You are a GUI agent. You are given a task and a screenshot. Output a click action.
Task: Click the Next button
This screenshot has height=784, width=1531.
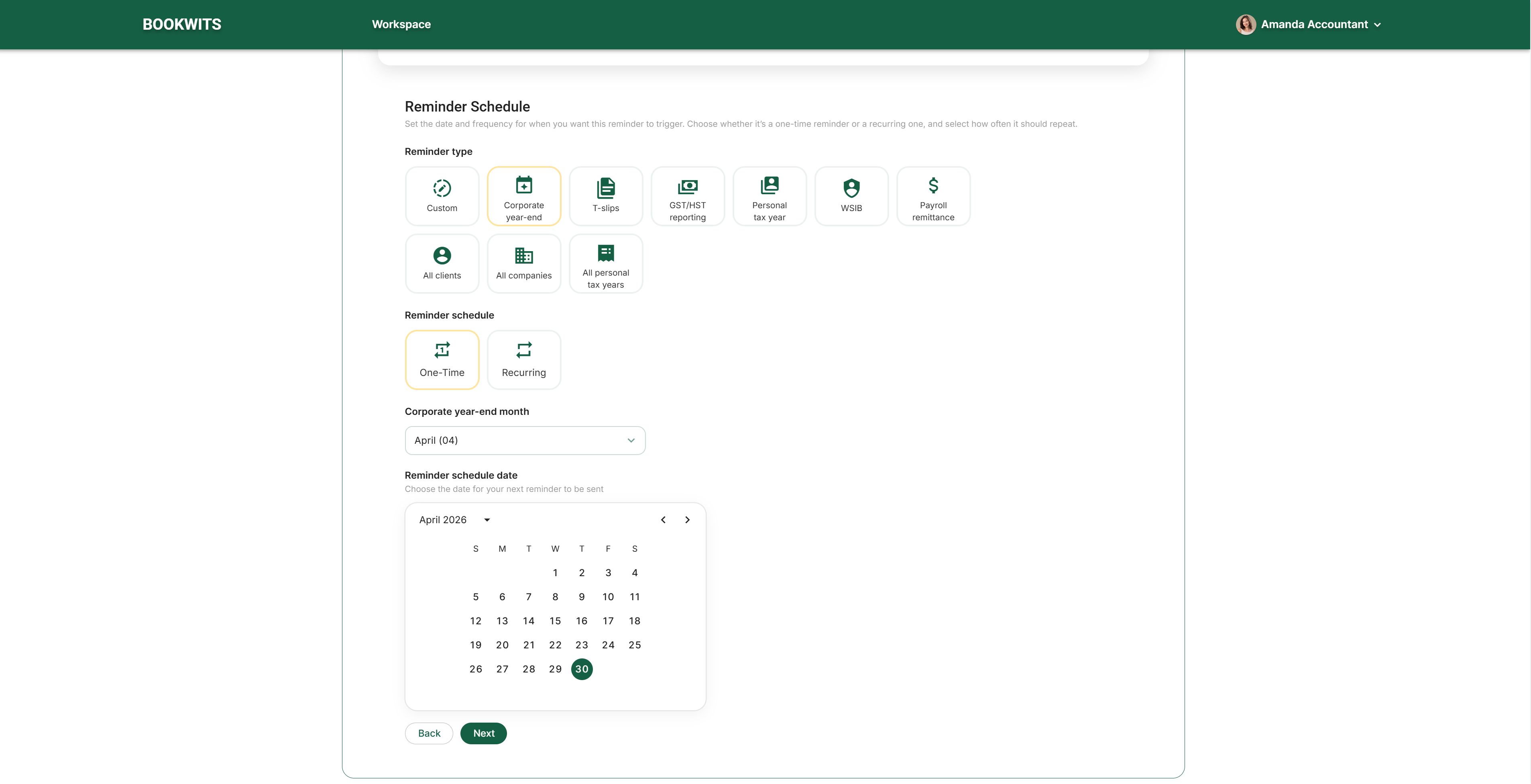coord(483,733)
